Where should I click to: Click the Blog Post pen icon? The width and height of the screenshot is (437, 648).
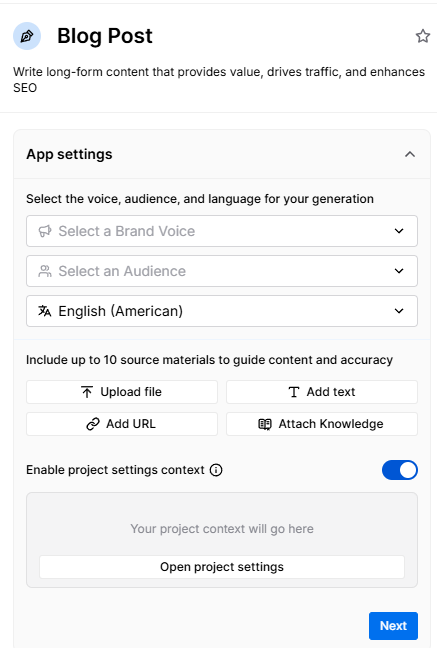27,36
